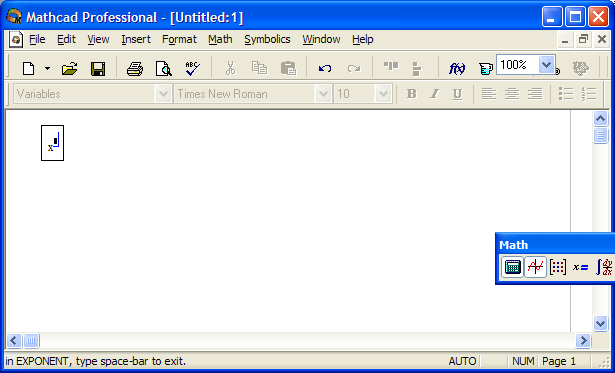Toggle Underline formatting
The image size is (615, 373).
click(457, 94)
